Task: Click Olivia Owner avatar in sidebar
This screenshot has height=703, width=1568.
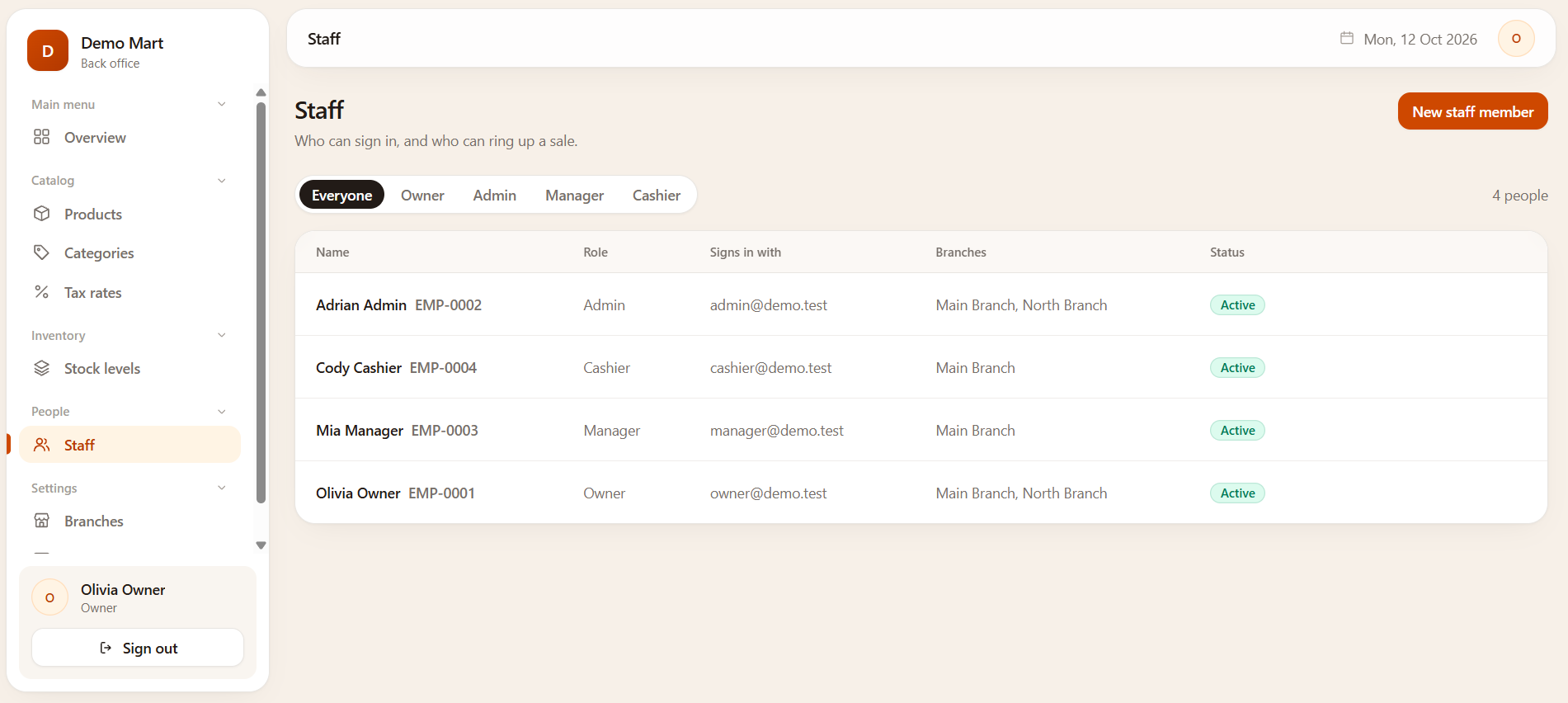Action: coord(50,597)
